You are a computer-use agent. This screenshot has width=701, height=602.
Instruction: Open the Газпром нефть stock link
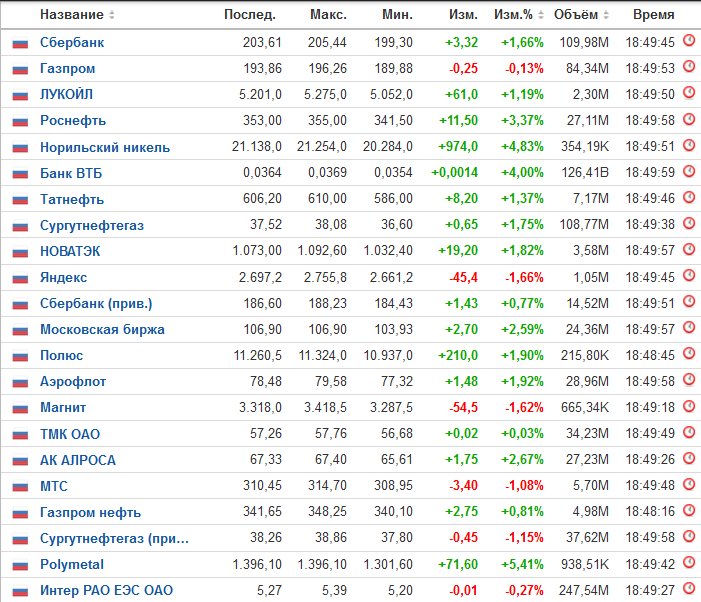pos(90,512)
